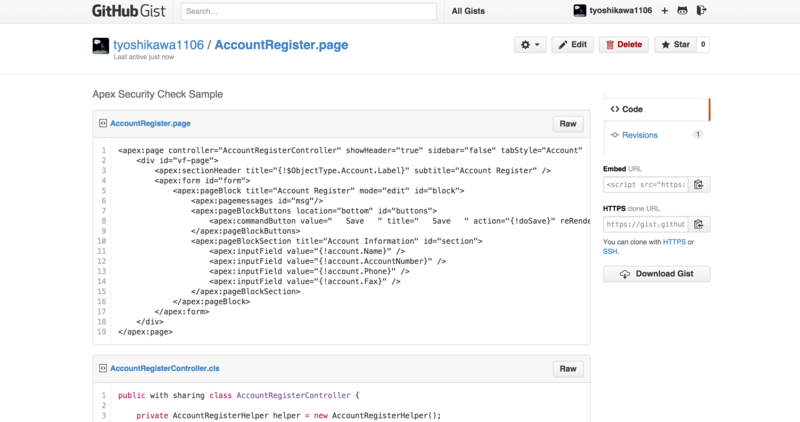Click the 'private AccountRegisterHelper helper' line
This screenshot has width=800, height=422.
point(289,415)
